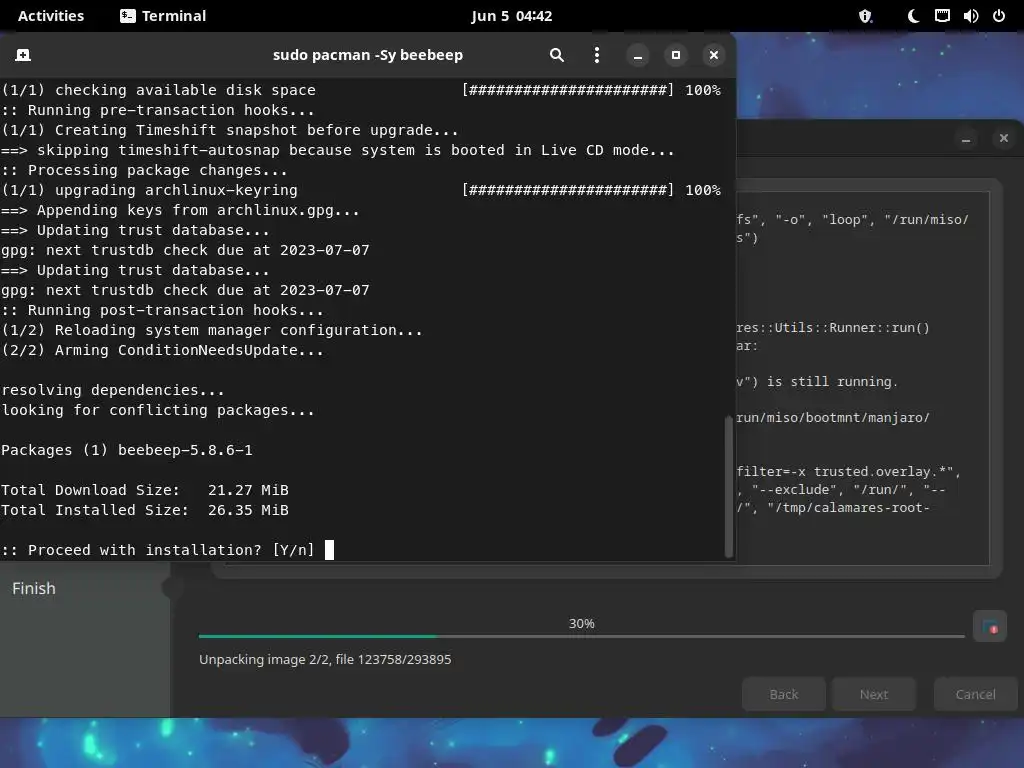
Task: Click the shield icon in top bar
Action: pos(865,16)
